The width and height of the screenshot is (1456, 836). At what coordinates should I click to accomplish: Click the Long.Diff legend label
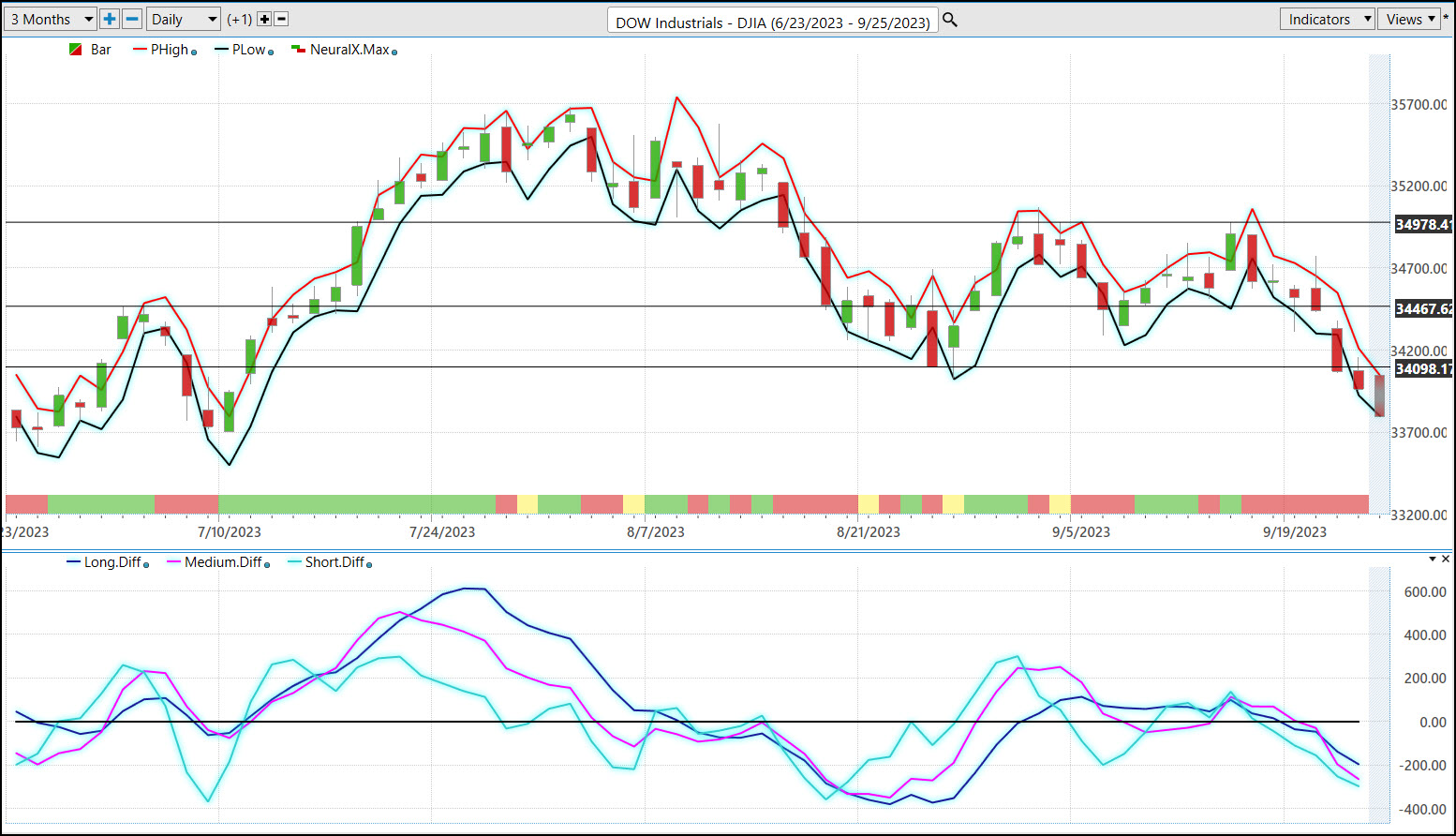(112, 562)
